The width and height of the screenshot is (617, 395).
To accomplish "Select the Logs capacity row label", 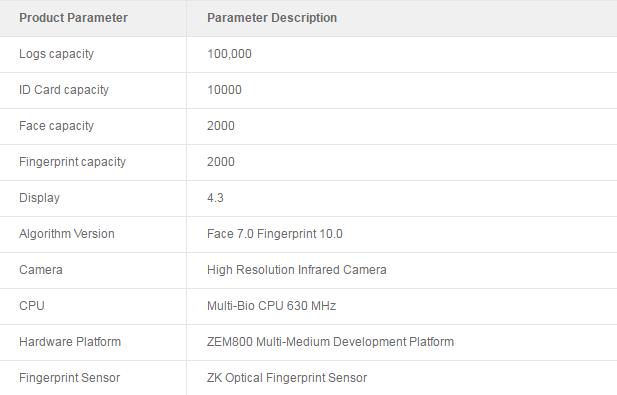I will (x=56, y=54).
